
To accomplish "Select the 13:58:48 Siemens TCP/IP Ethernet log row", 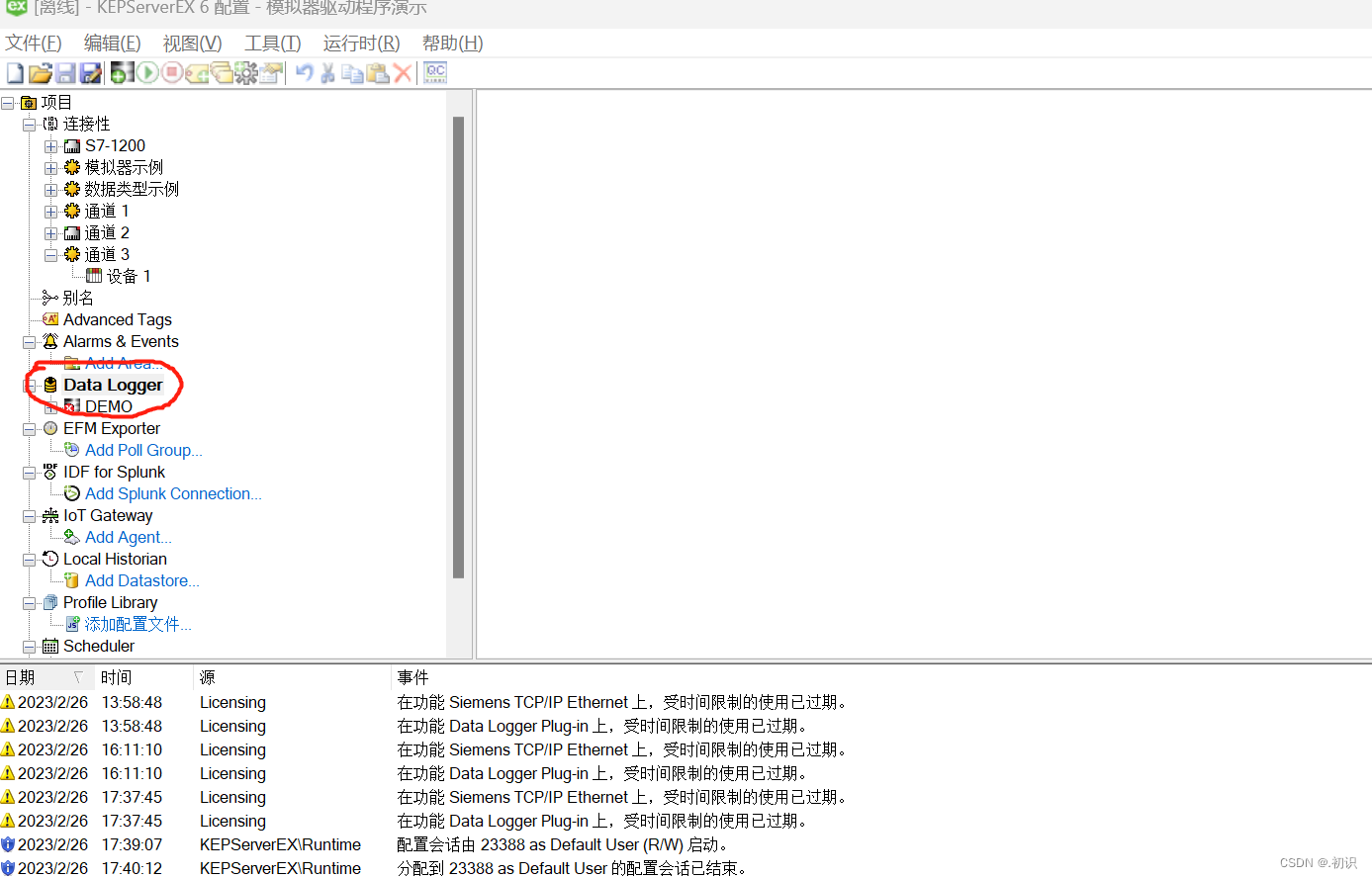I will (686, 702).
